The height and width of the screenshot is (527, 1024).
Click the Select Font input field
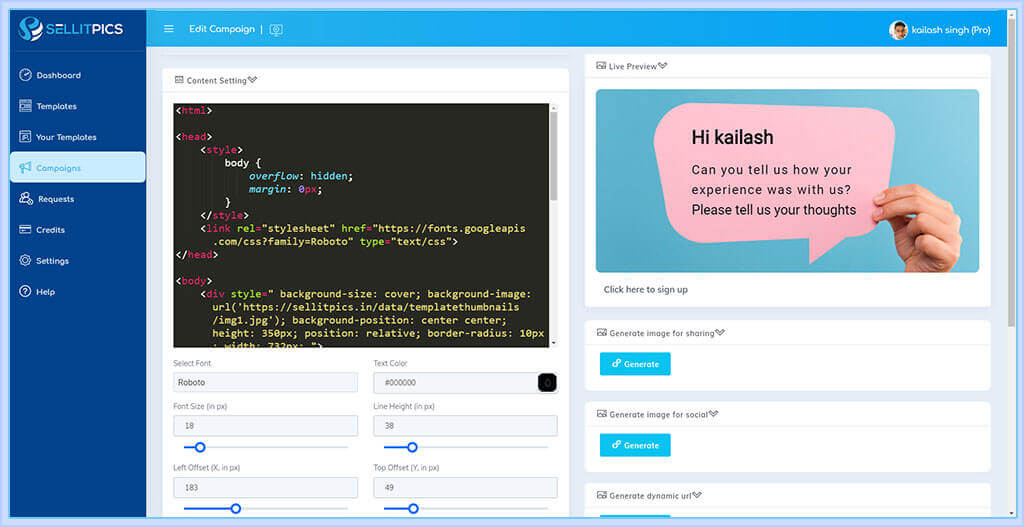tap(265, 382)
